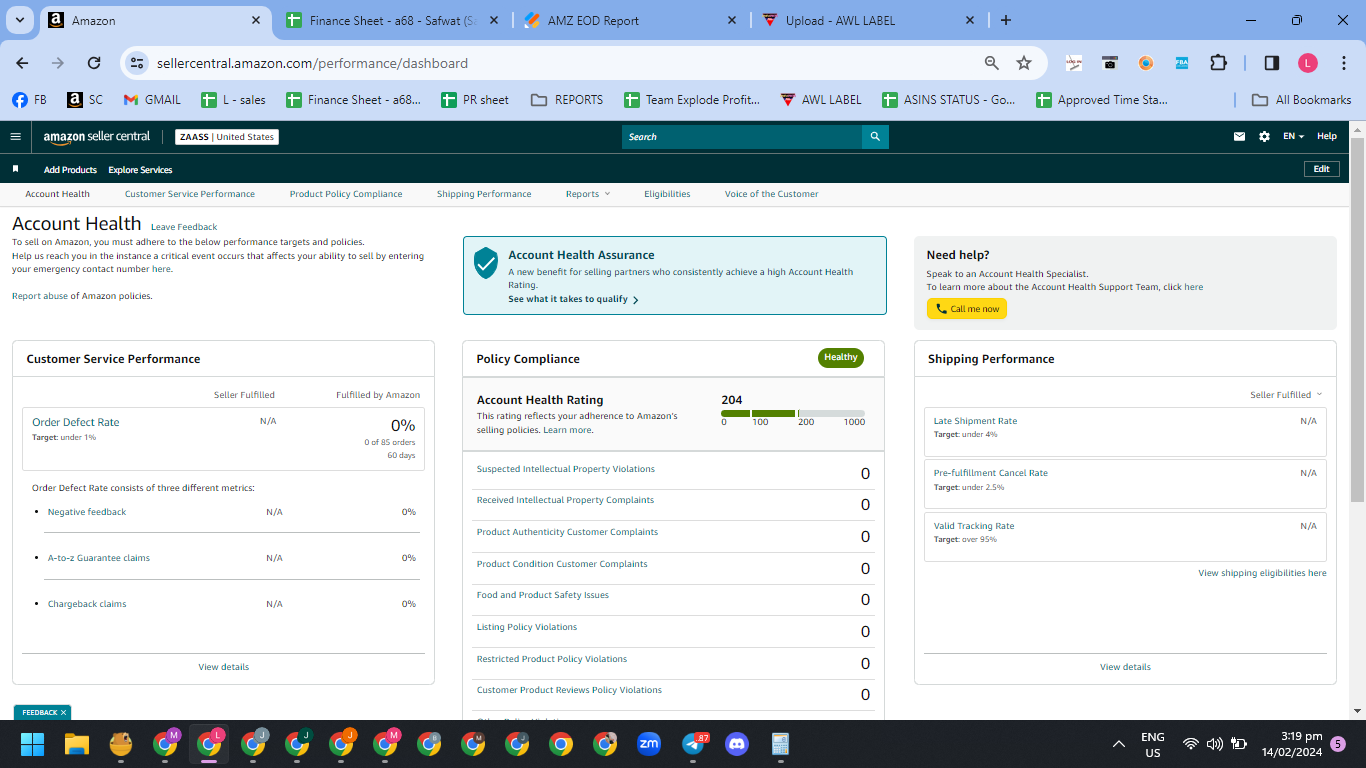The image size is (1366, 768).
Task: Select the Voice of the Customer tab
Action: pyautogui.click(x=772, y=194)
